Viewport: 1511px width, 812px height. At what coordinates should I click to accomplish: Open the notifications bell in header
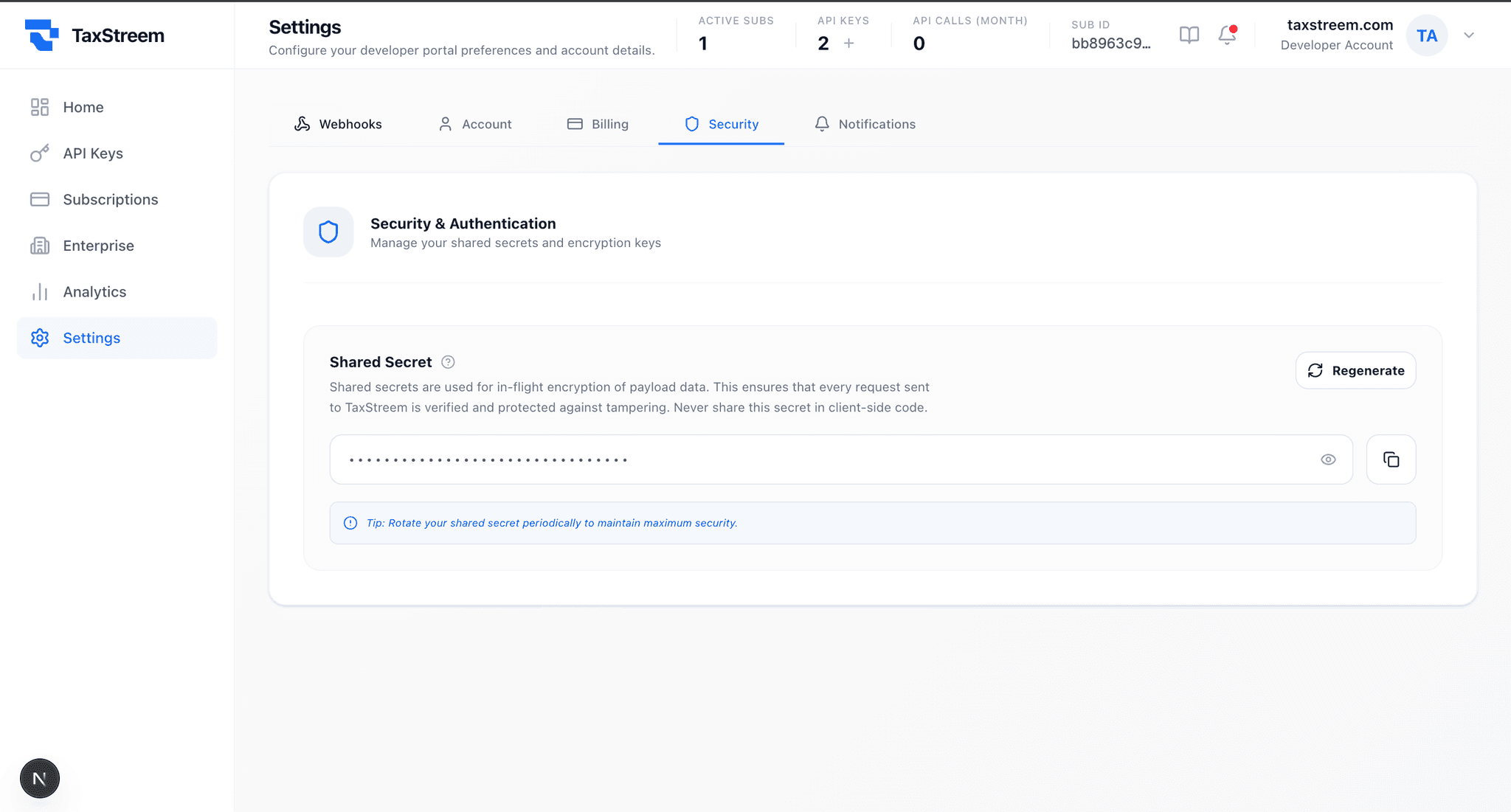[x=1227, y=35]
